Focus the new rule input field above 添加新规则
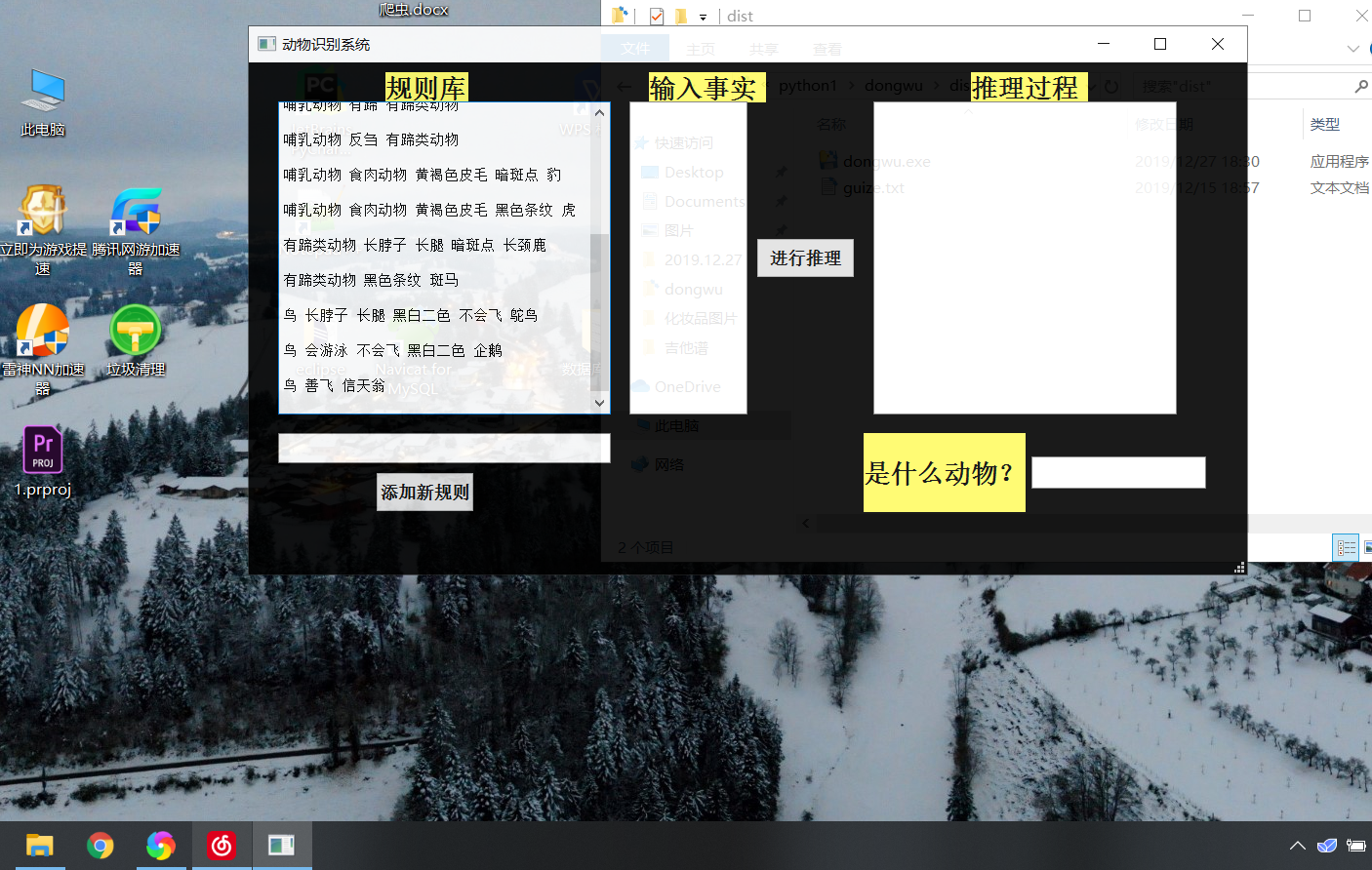Image resolution: width=1372 pixels, height=870 pixels. coord(444,449)
